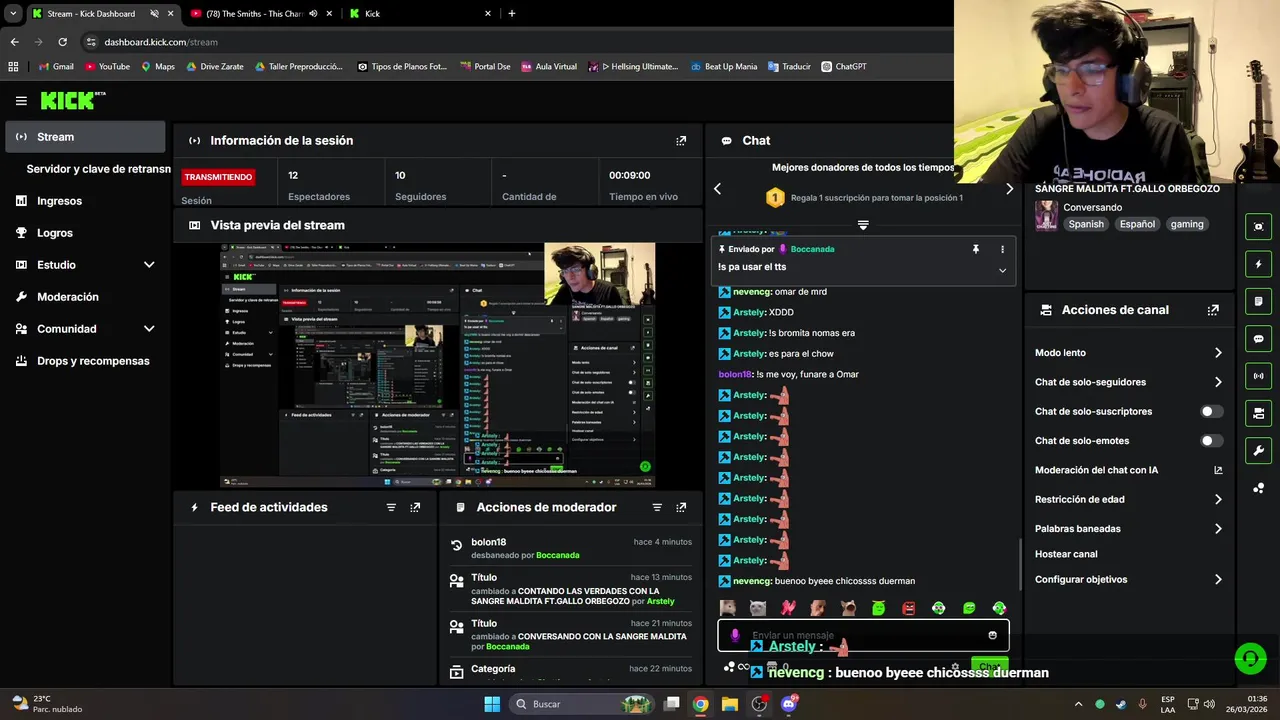Open emoji picker in message box

(x=992, y=635)
